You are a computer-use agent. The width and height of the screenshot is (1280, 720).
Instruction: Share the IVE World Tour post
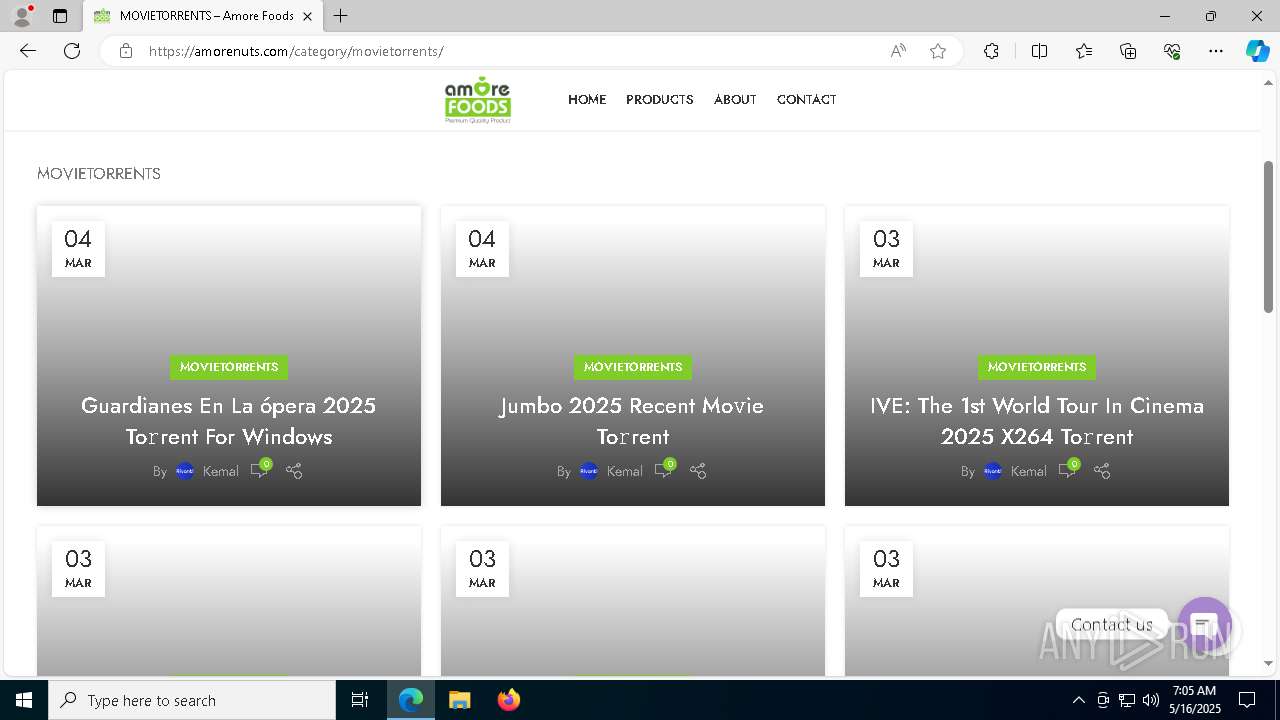tap(1102, 470)
